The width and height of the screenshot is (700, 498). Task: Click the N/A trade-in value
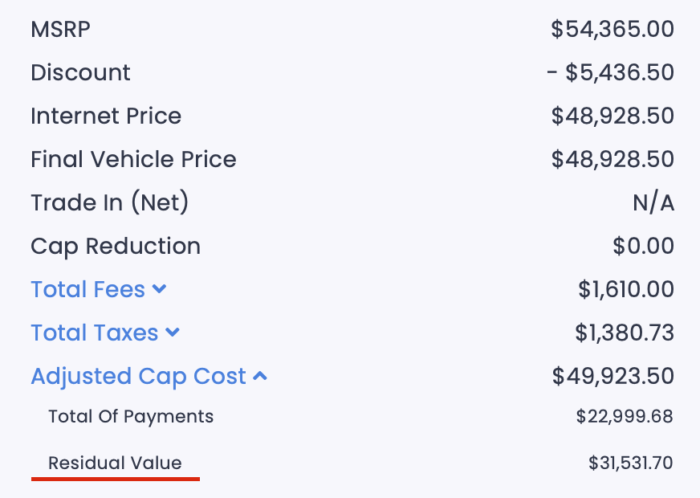point(653,203)
